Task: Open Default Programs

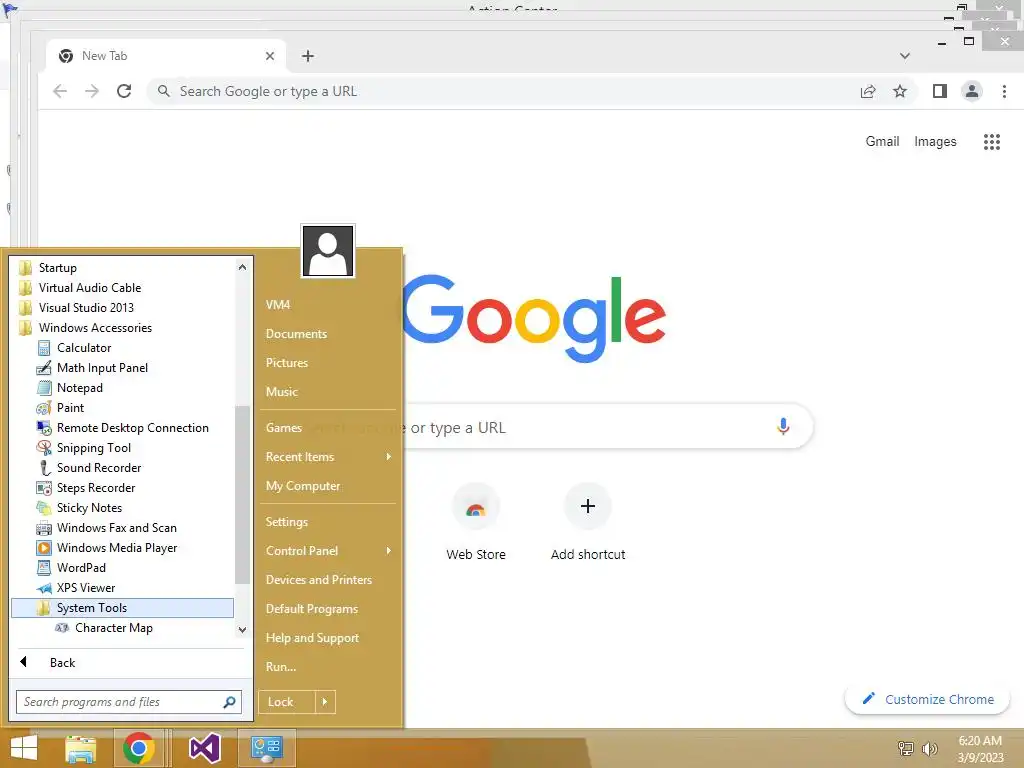Action: click(x=312, y=609)
